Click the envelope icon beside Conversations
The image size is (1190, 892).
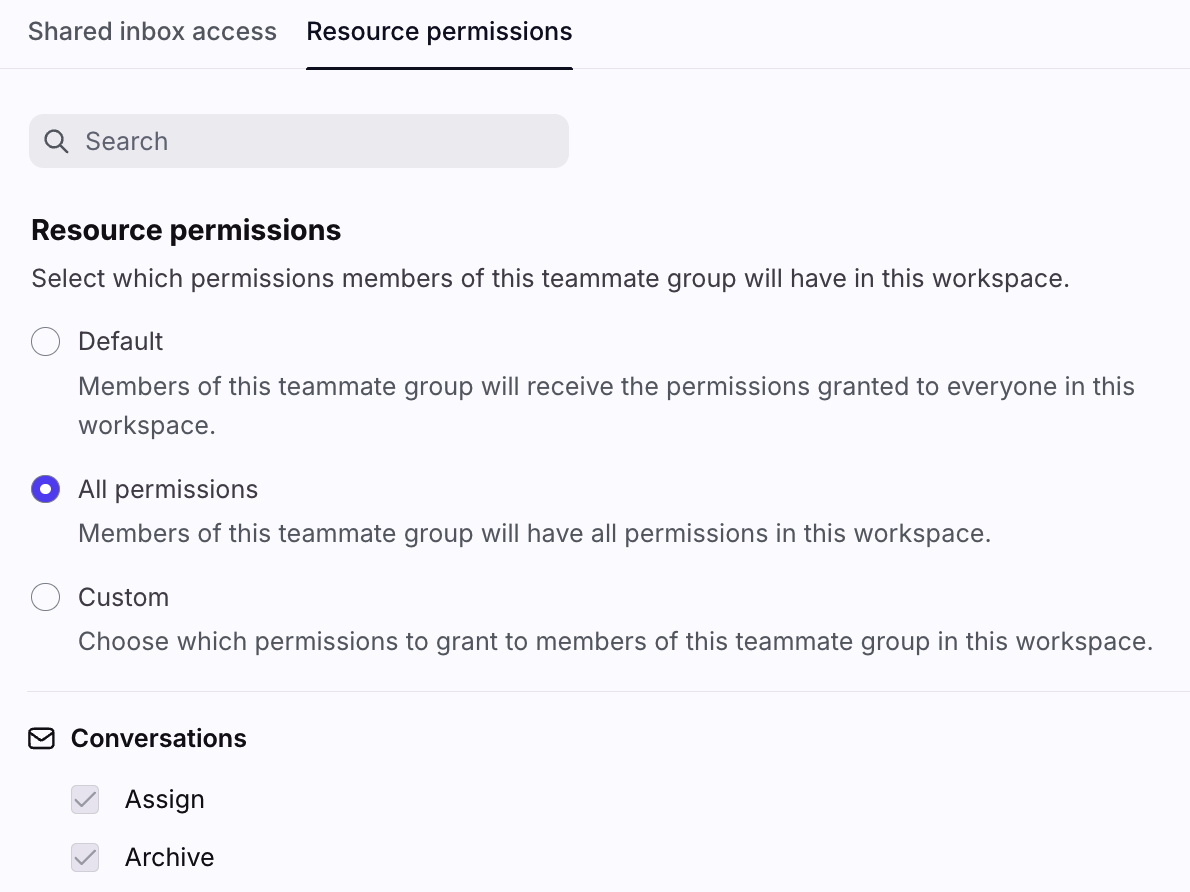[x=42, y=739]
